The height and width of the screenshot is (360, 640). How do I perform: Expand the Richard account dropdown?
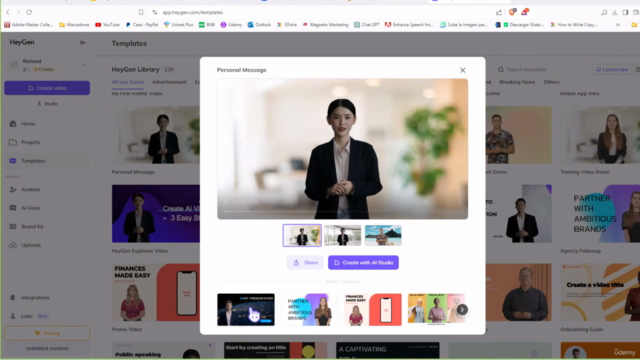click(84, 65)
